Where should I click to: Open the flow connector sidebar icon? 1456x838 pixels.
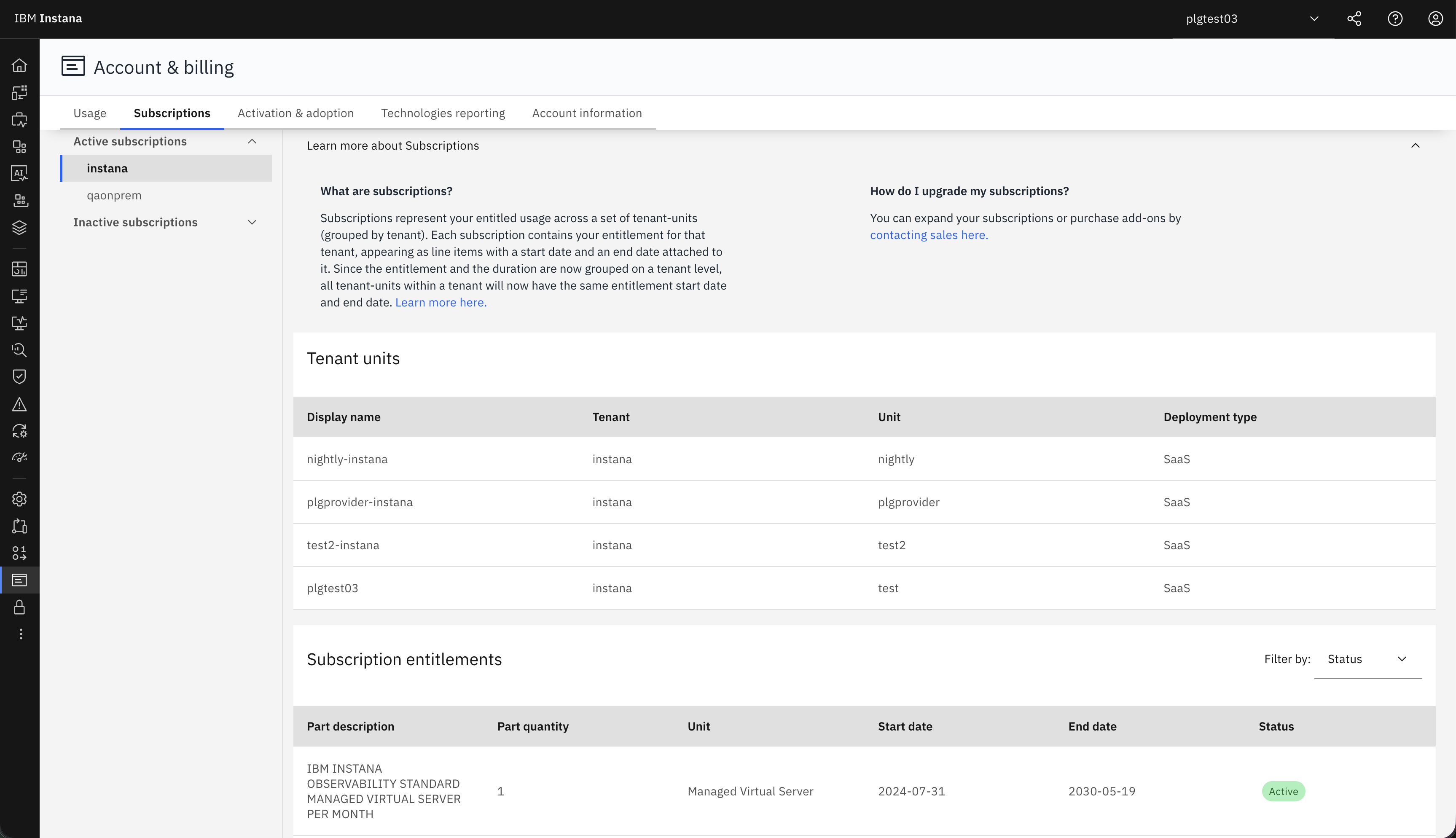[x=19, y=526]
